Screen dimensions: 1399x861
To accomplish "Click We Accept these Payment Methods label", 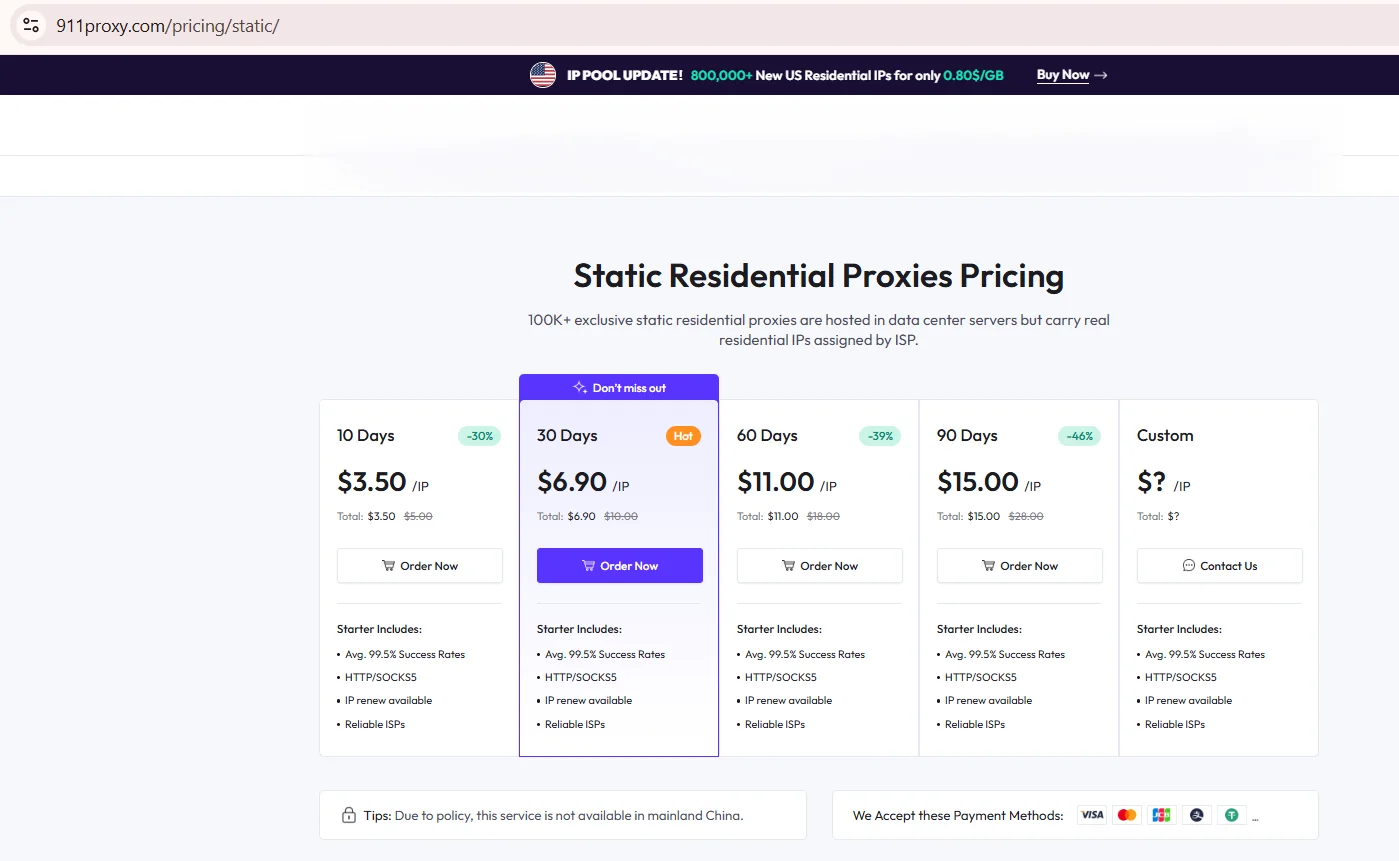I will (x=958, y=815).
